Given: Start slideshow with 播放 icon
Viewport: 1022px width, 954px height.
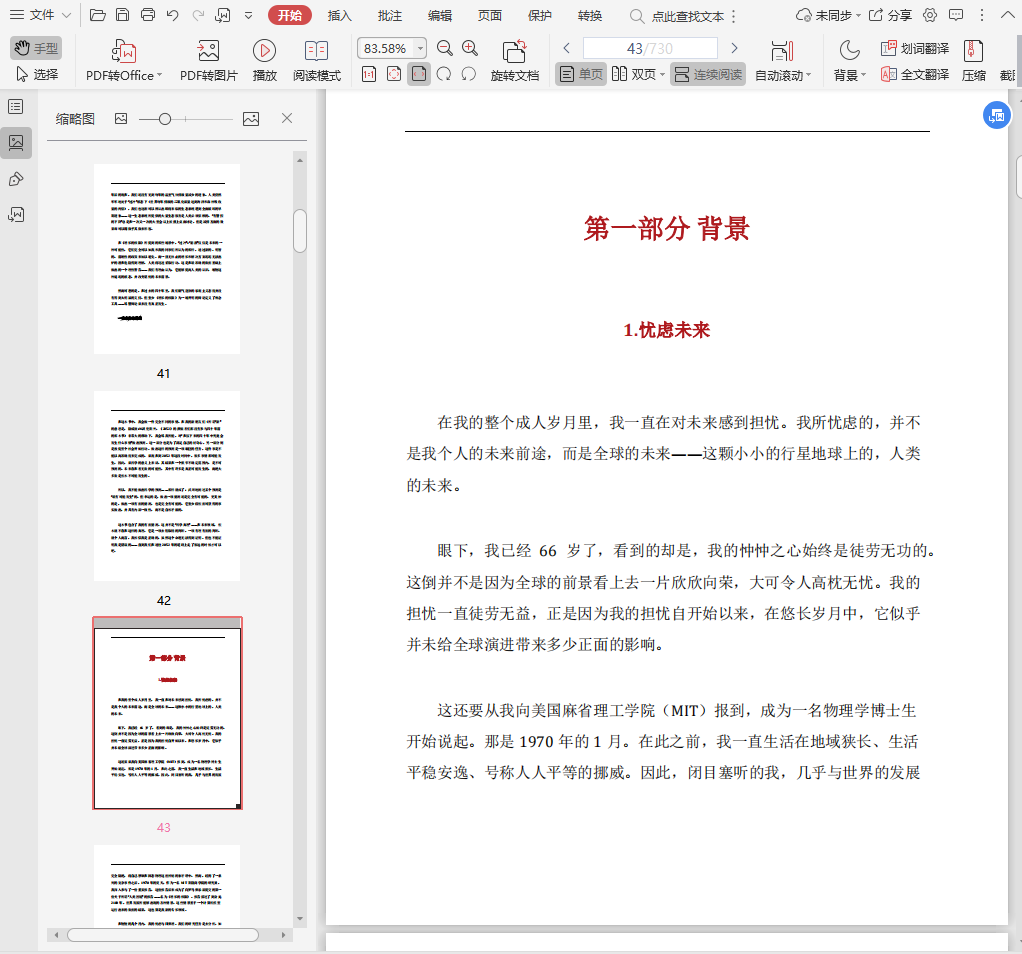Looking at the screenshot, I should pyautogui.click(x=264, y=52).
